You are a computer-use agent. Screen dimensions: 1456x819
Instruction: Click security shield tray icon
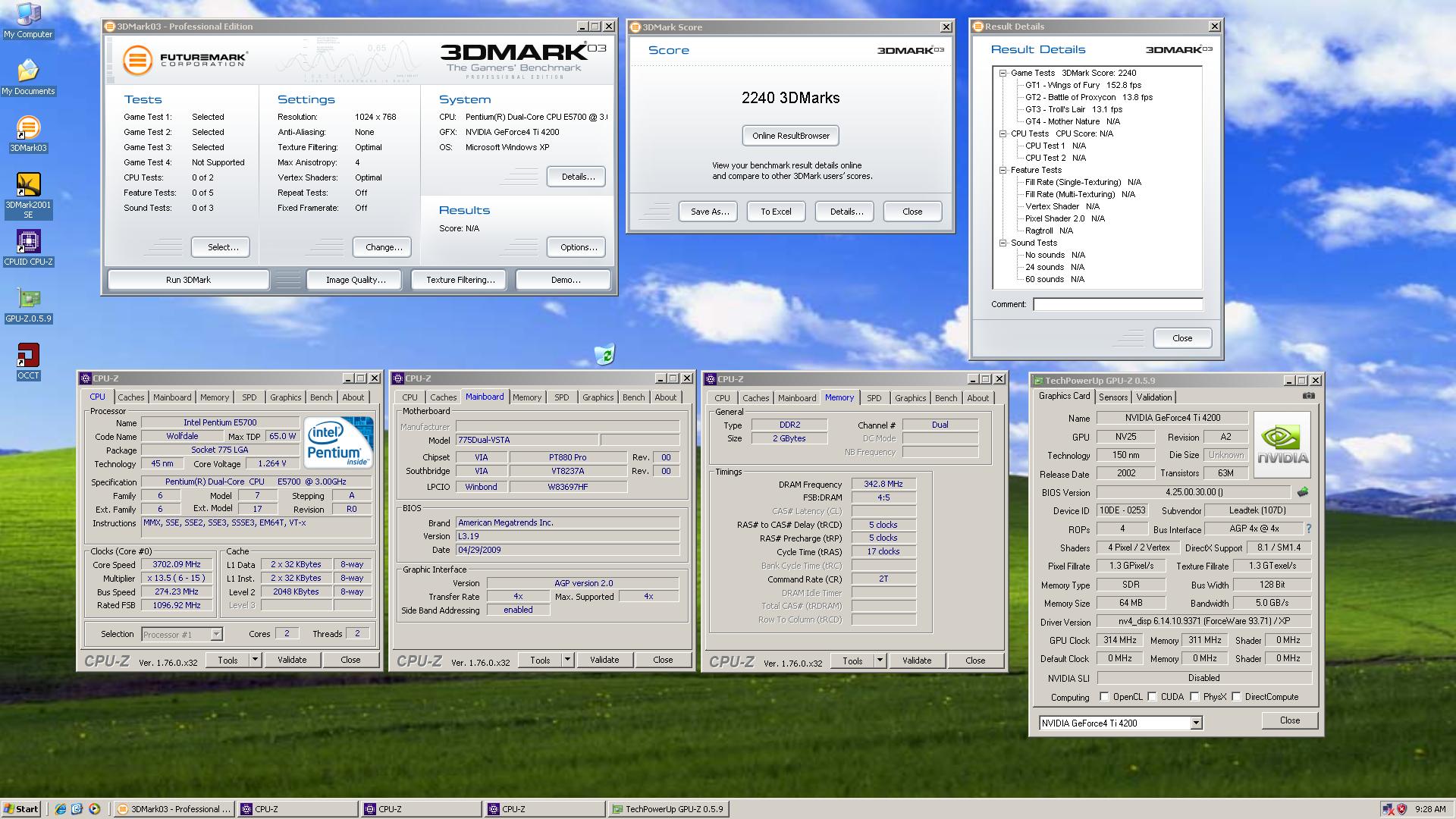coord(1401,809)
